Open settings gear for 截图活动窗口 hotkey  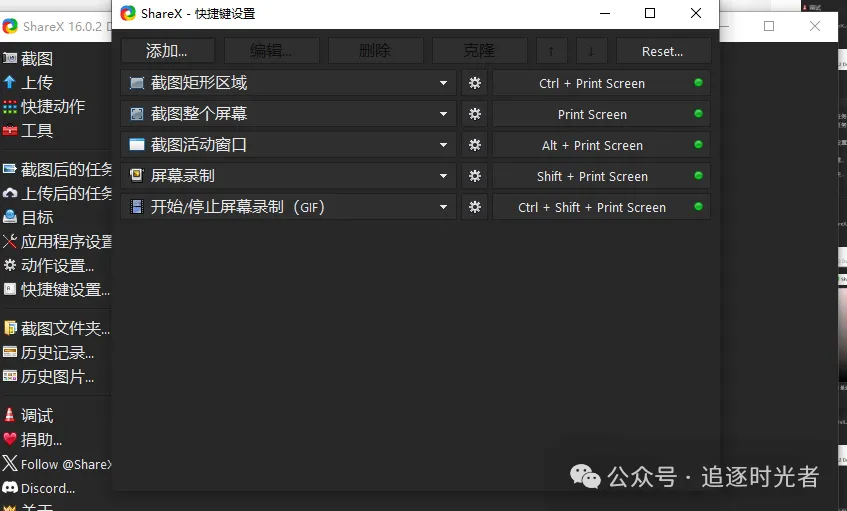[475, 145]
